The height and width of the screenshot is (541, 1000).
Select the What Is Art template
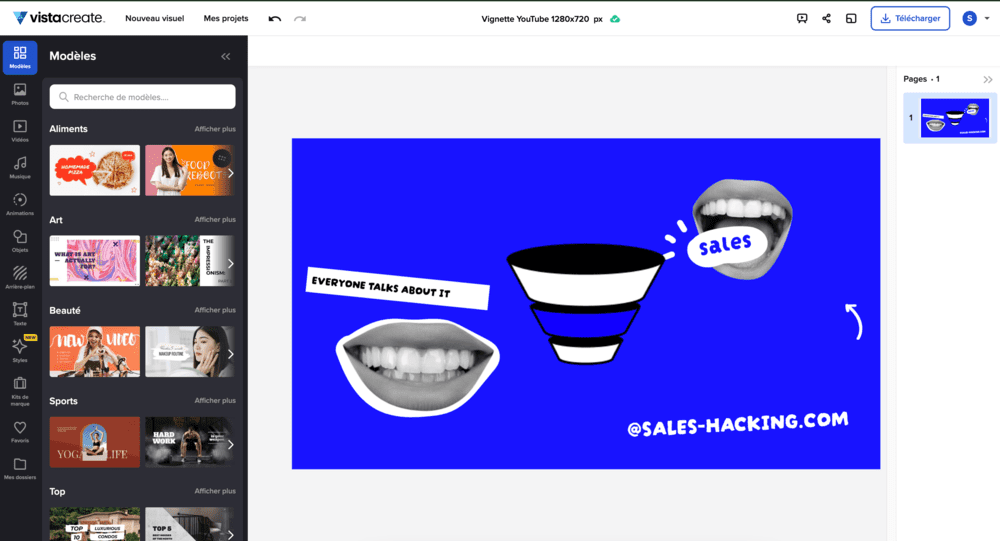tap(94, 261)
